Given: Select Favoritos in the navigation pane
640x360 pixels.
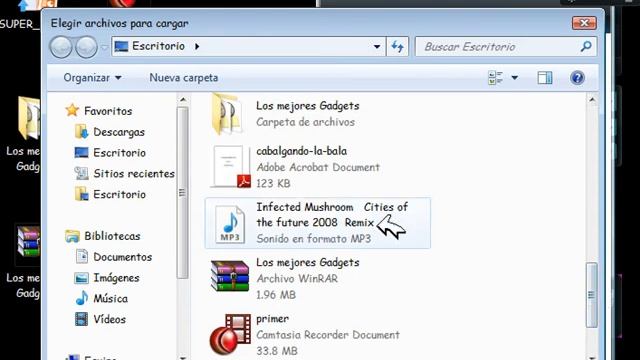Looking at the screenshot, I should click(108, 111).
